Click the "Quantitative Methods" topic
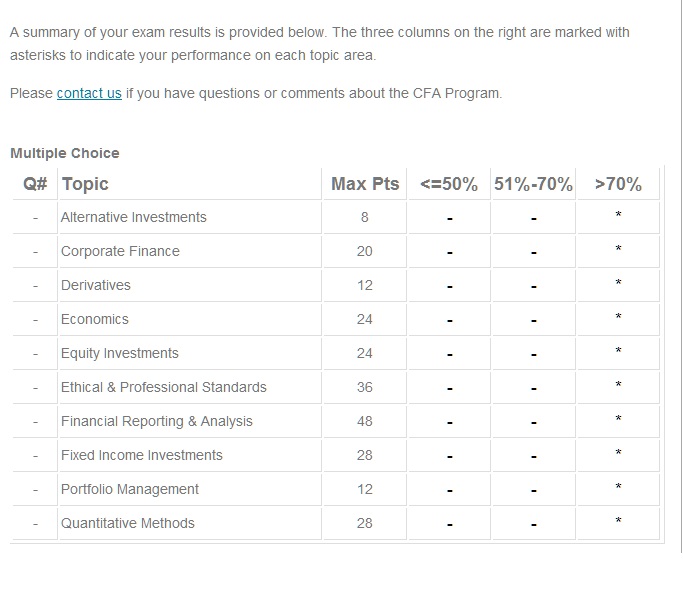683x607 pixels. (128, 523)
